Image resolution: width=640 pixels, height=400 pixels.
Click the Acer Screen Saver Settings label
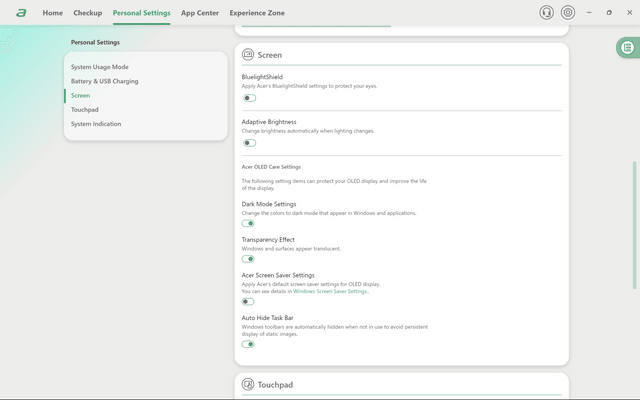coord(278,275)
